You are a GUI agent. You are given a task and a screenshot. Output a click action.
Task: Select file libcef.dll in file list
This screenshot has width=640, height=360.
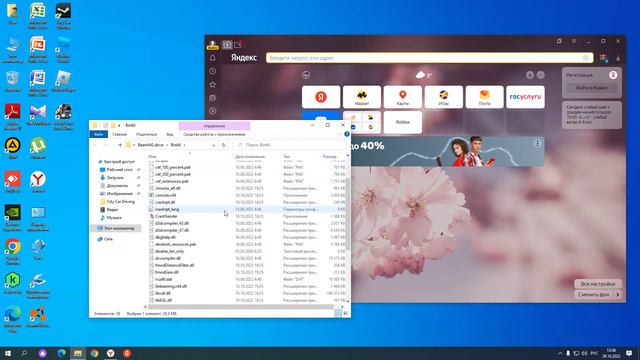pos(162,293)
